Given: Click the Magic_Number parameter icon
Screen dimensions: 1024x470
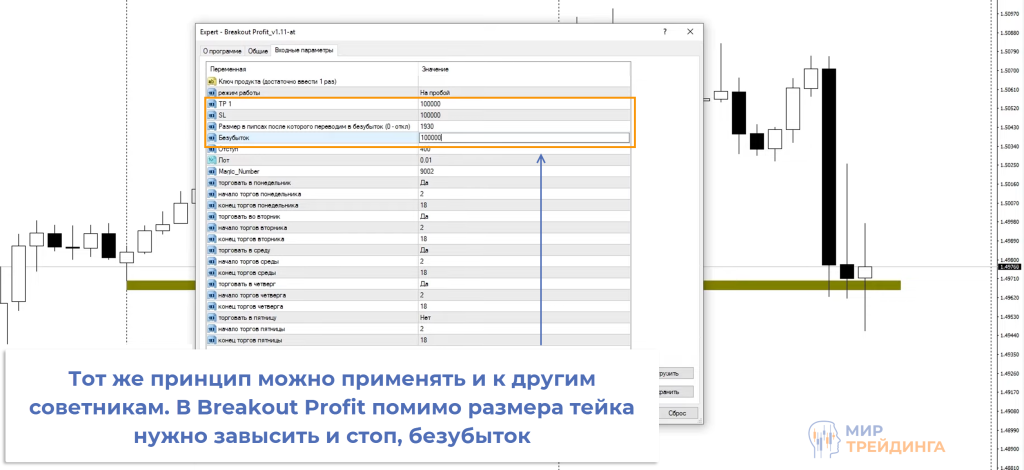Looking at the screenshot, I should [212, 172].
